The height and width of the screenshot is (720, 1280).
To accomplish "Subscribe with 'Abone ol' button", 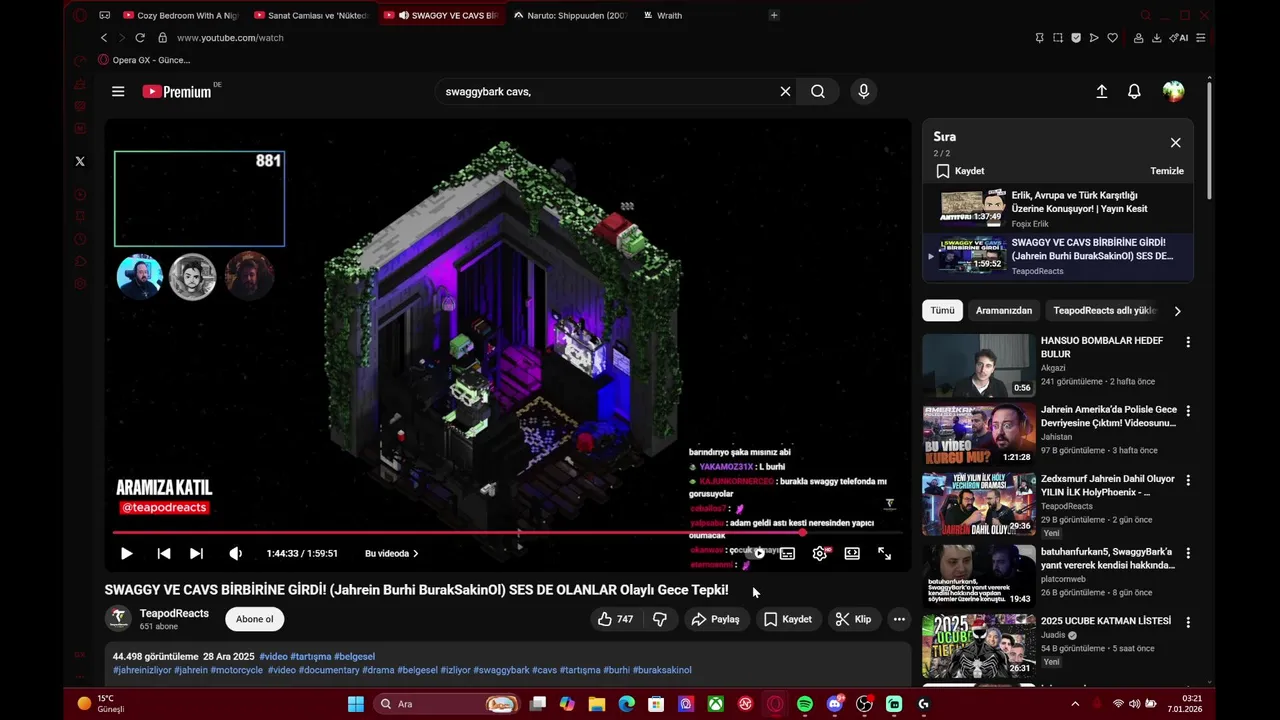I will (254, 619).
